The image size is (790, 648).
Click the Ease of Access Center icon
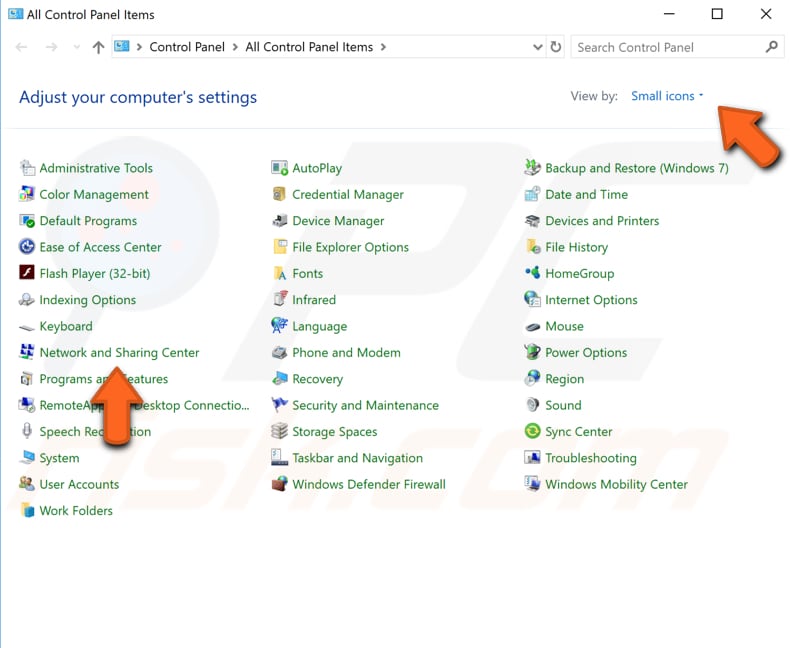coord(27,247)
